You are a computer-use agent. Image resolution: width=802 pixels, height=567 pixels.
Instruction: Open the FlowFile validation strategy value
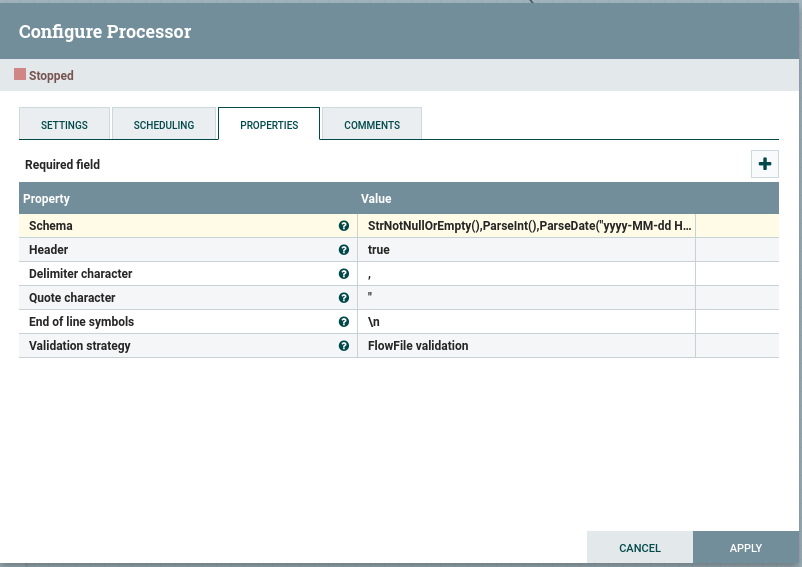click(x=526, y=346)
